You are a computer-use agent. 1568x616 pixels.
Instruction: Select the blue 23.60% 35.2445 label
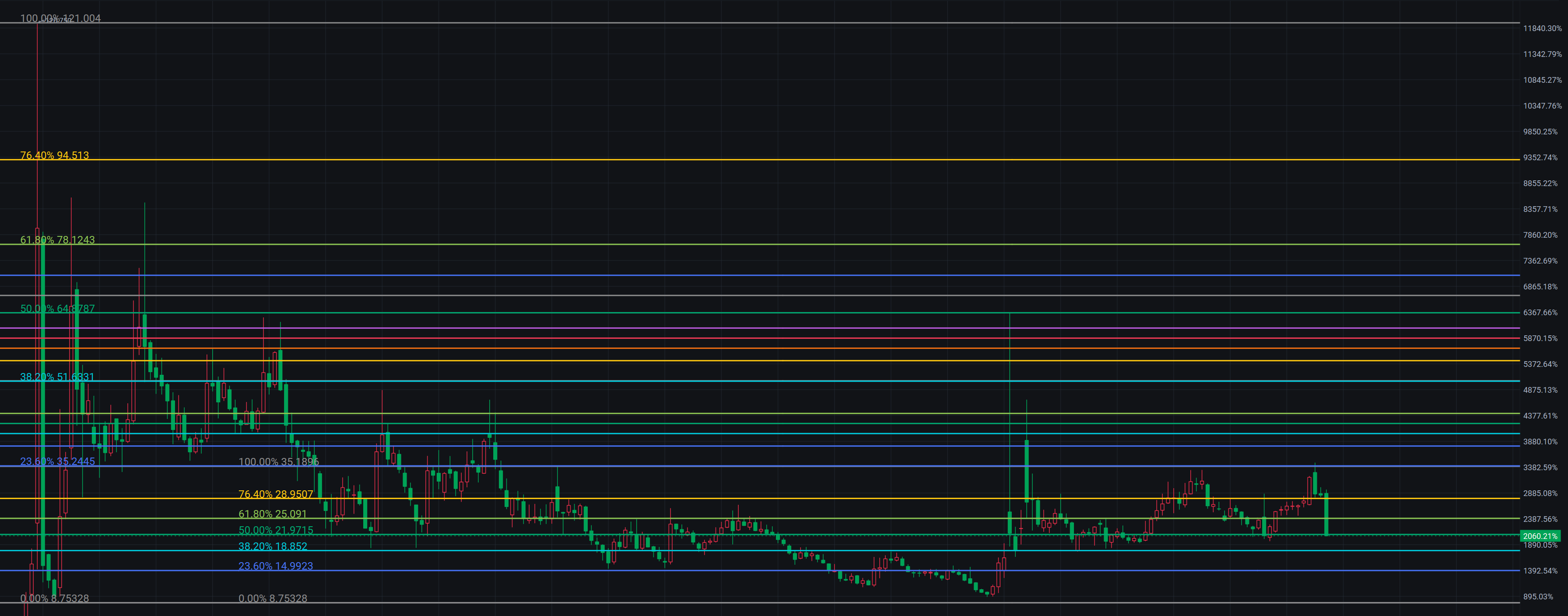[x=57, y=461]
